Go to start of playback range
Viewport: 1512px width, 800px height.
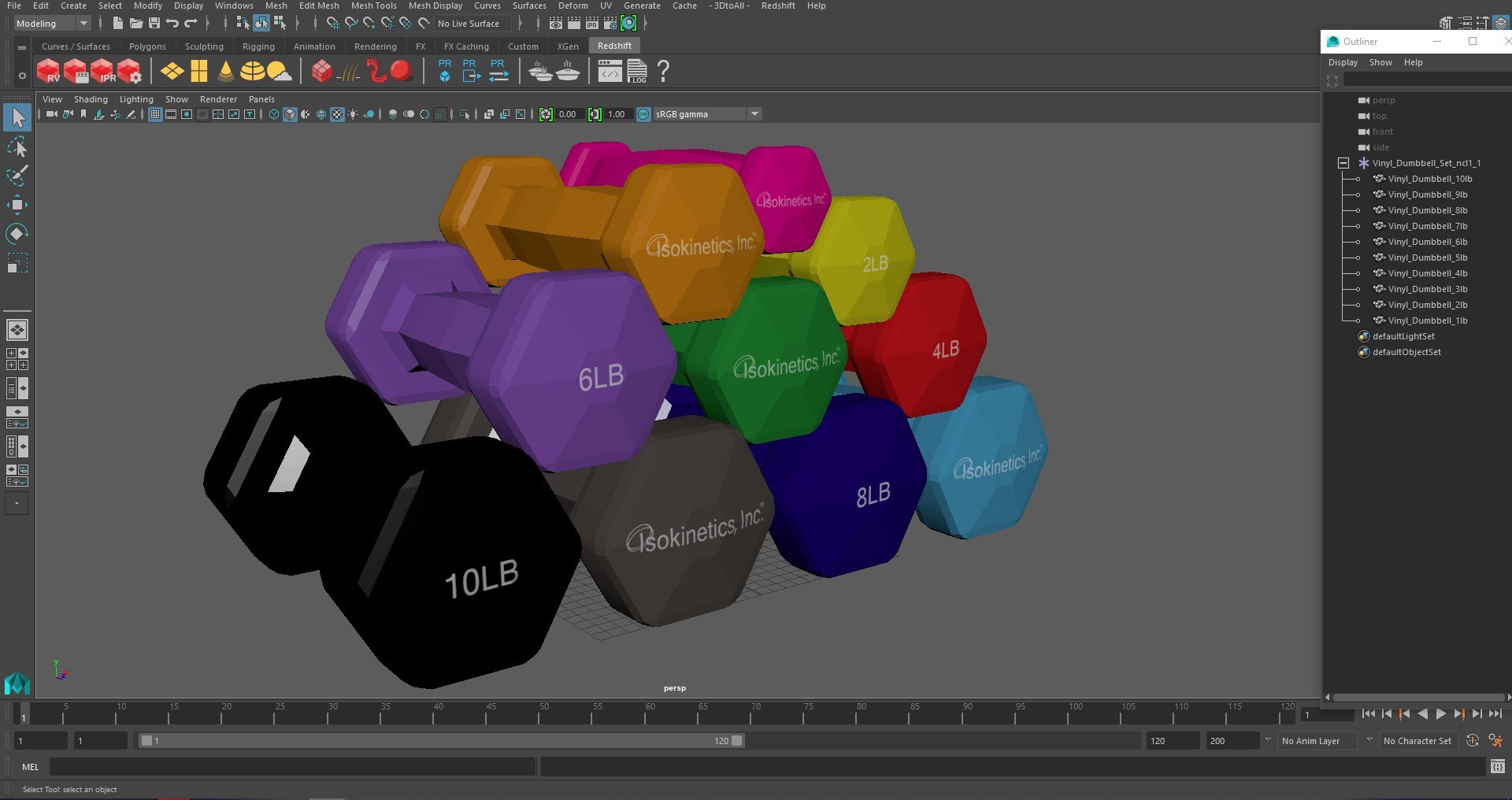click(x=1369, y=714)
